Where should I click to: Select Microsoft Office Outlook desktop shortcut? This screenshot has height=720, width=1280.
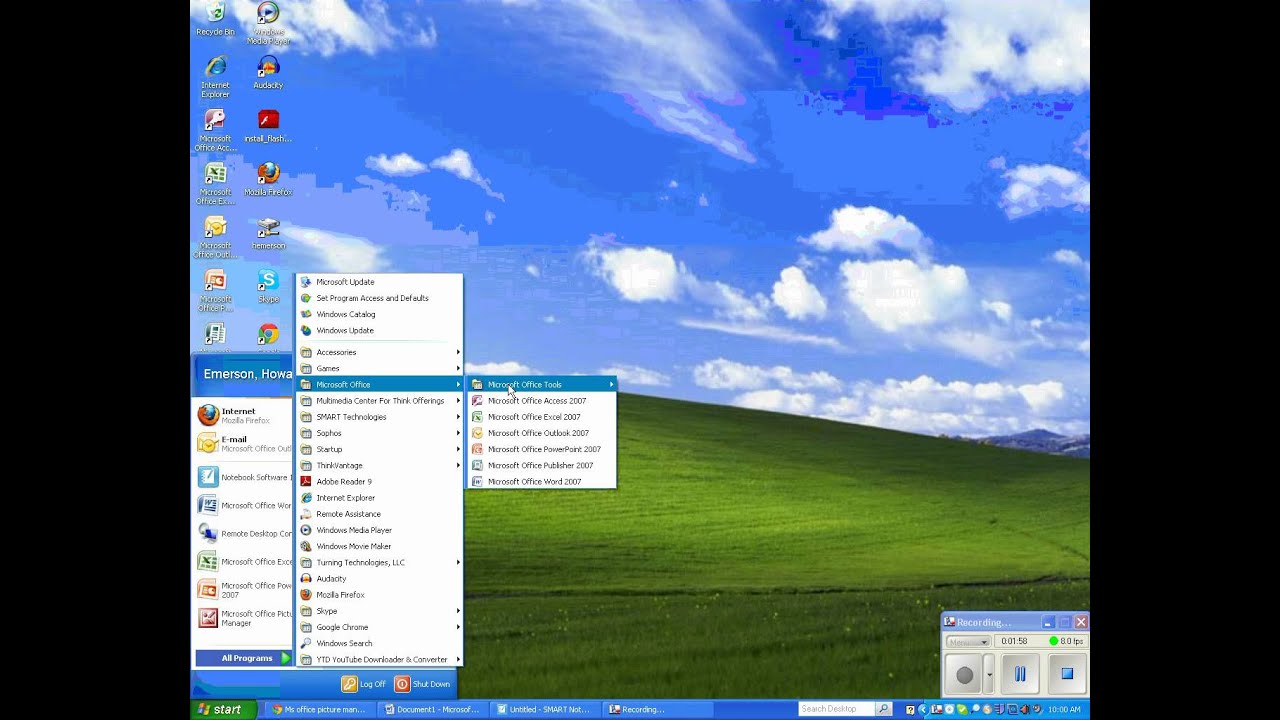click(x=215, y=238)
